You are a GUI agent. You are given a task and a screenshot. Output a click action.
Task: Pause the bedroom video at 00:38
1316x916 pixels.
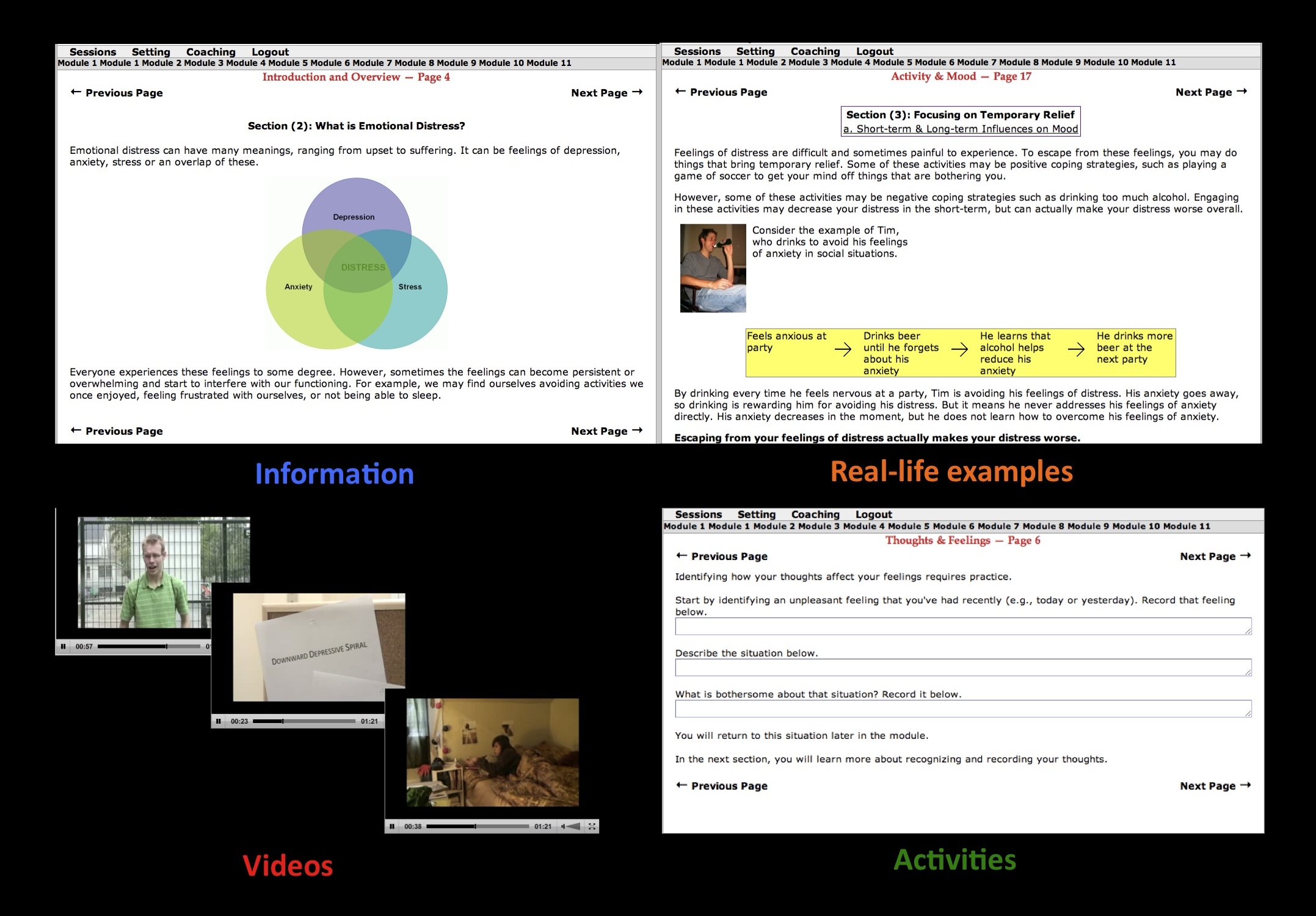[x=392, y=826]
